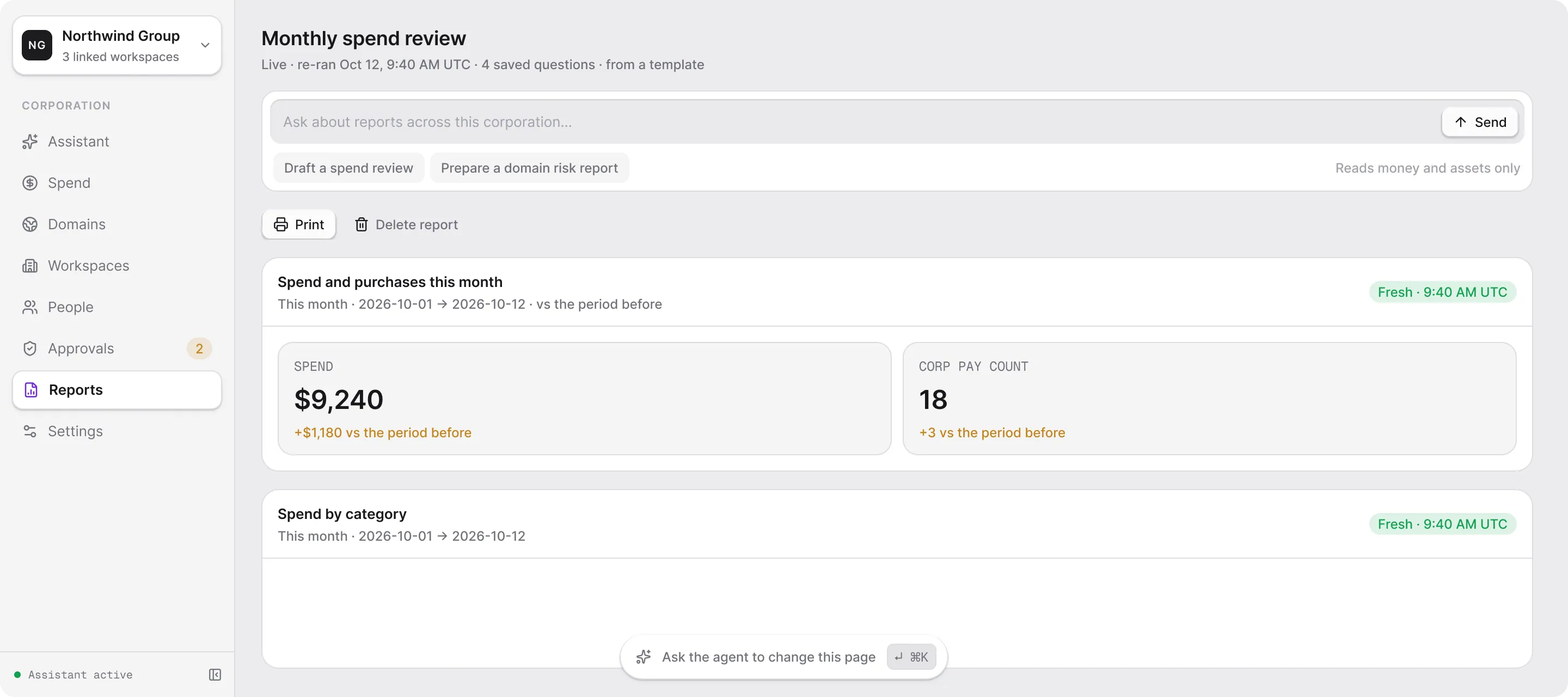Click the Reports document icon
This screenshot has height=697, width=1568.
(x=31, y=390)
